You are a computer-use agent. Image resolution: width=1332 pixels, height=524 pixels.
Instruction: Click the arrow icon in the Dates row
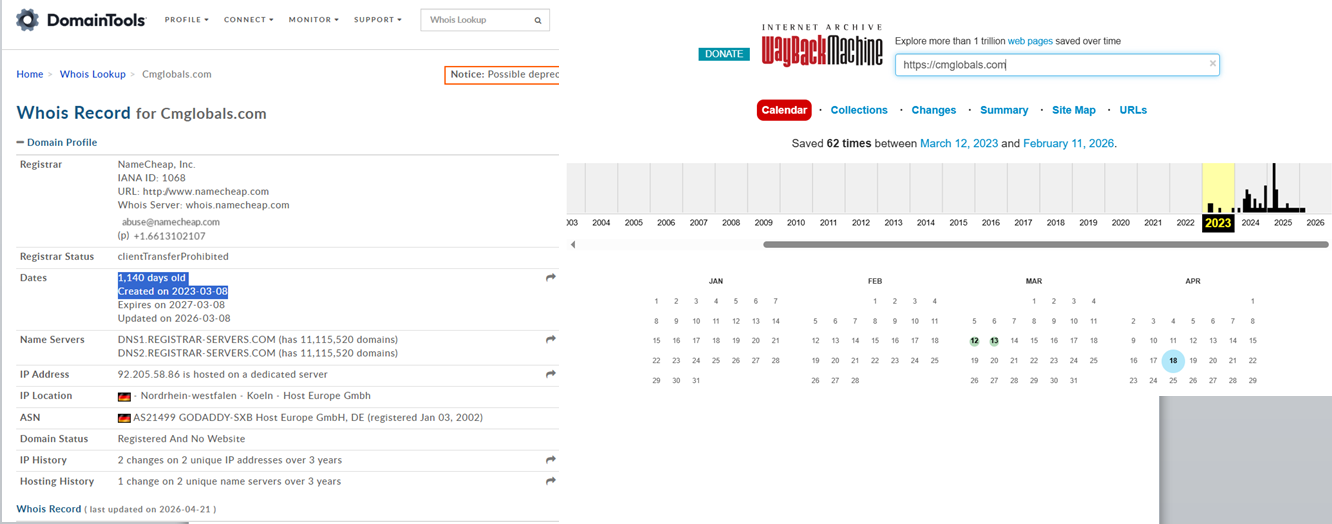pos(550,278)
